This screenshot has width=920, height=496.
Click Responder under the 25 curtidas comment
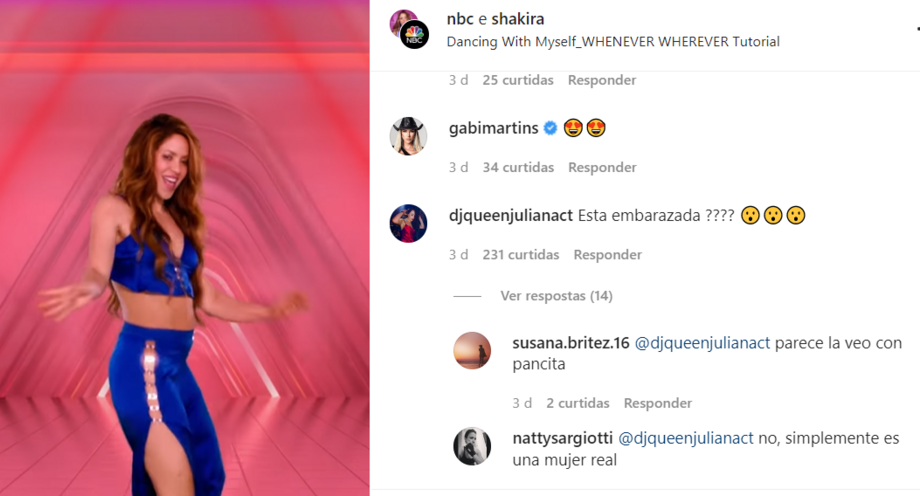(x=601, y=80)
